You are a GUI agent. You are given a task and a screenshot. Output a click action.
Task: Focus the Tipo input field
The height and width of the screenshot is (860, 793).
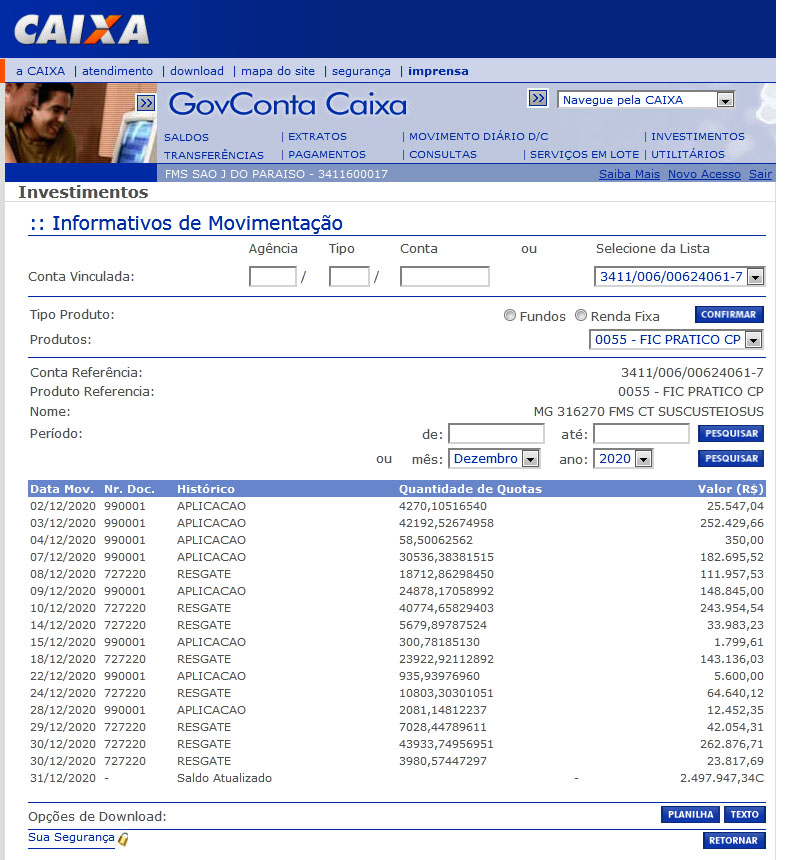point(349,276)
